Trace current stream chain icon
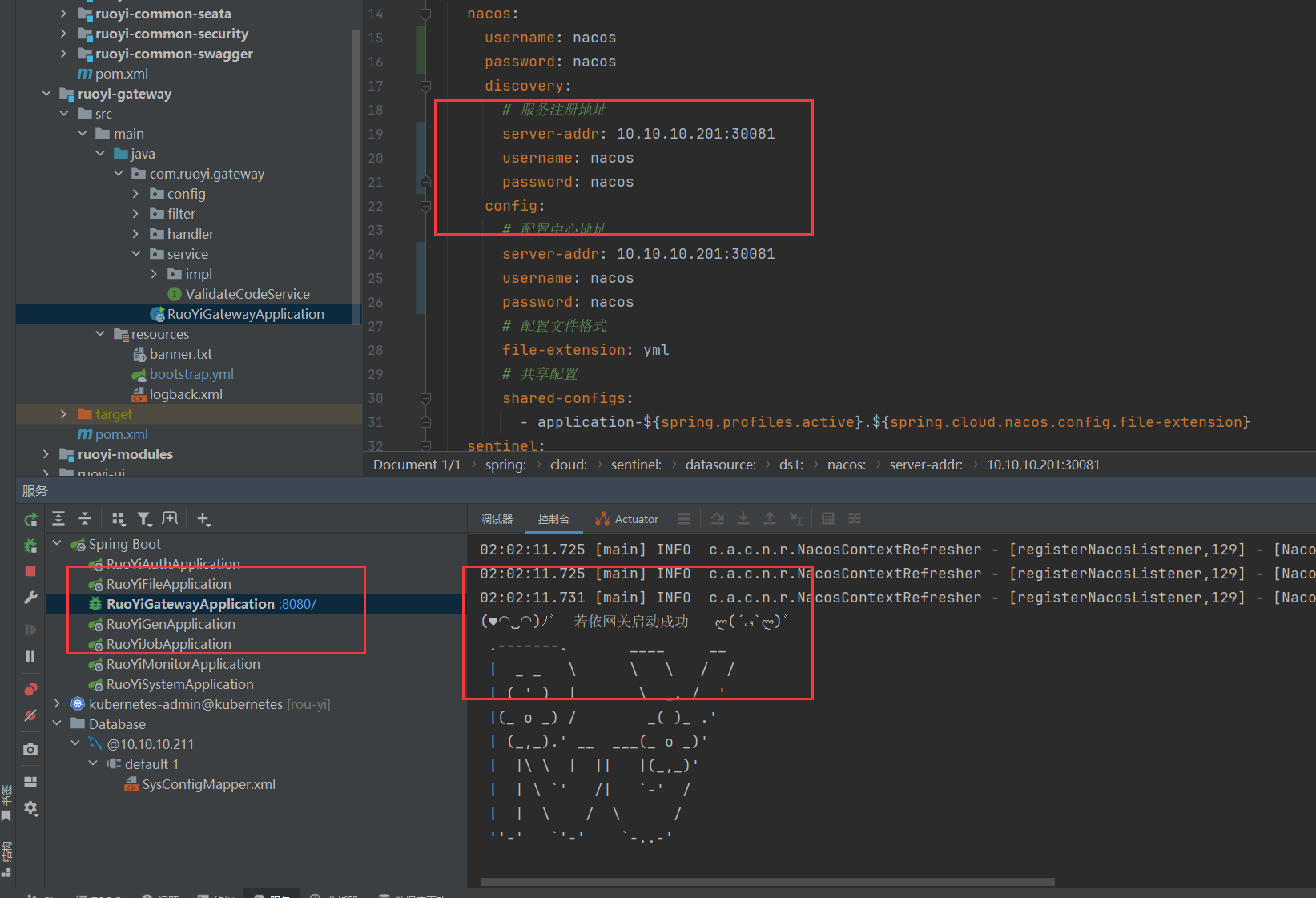The width and height of the screenshot is (1316, 898). [855, 519]
